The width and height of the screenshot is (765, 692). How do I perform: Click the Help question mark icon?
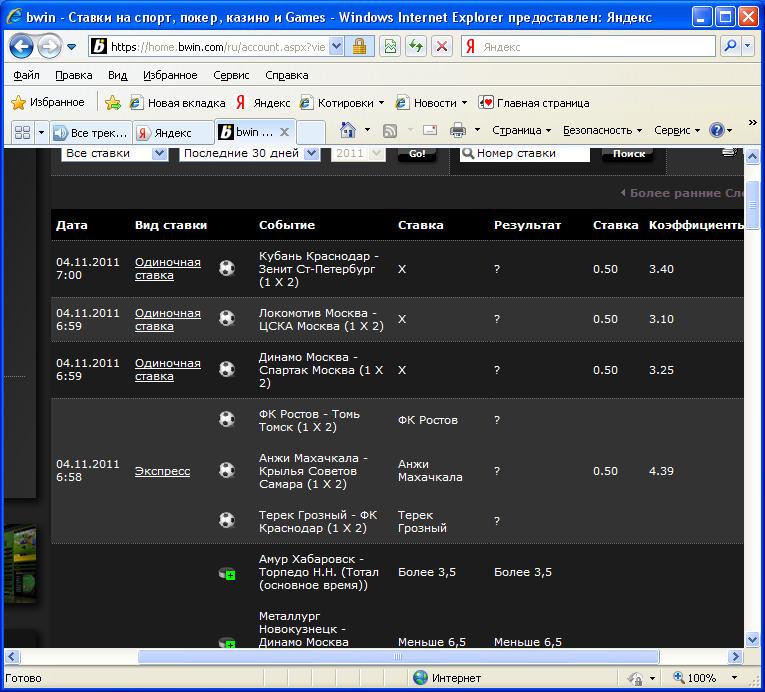click(x=717, y=130)
